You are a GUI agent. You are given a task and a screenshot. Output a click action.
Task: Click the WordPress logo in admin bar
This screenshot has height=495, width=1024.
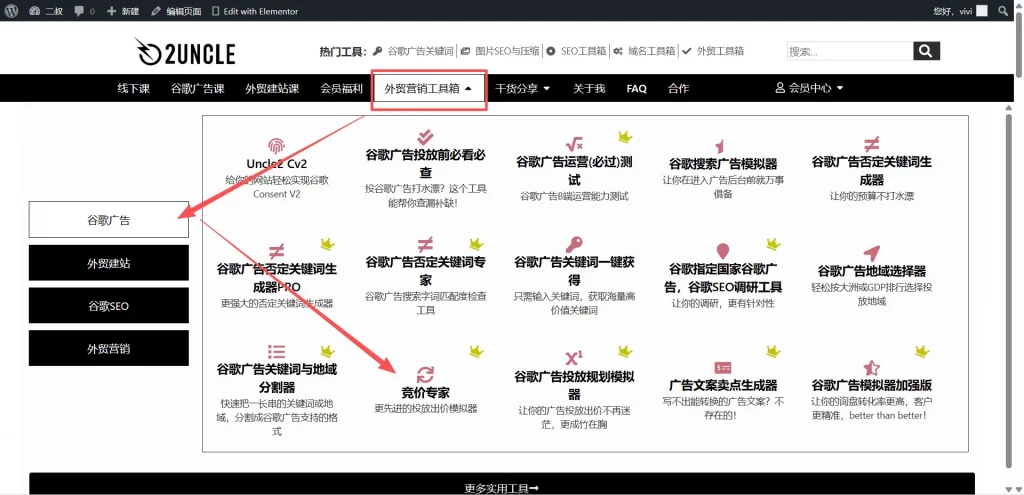click(x=12, y=10)
